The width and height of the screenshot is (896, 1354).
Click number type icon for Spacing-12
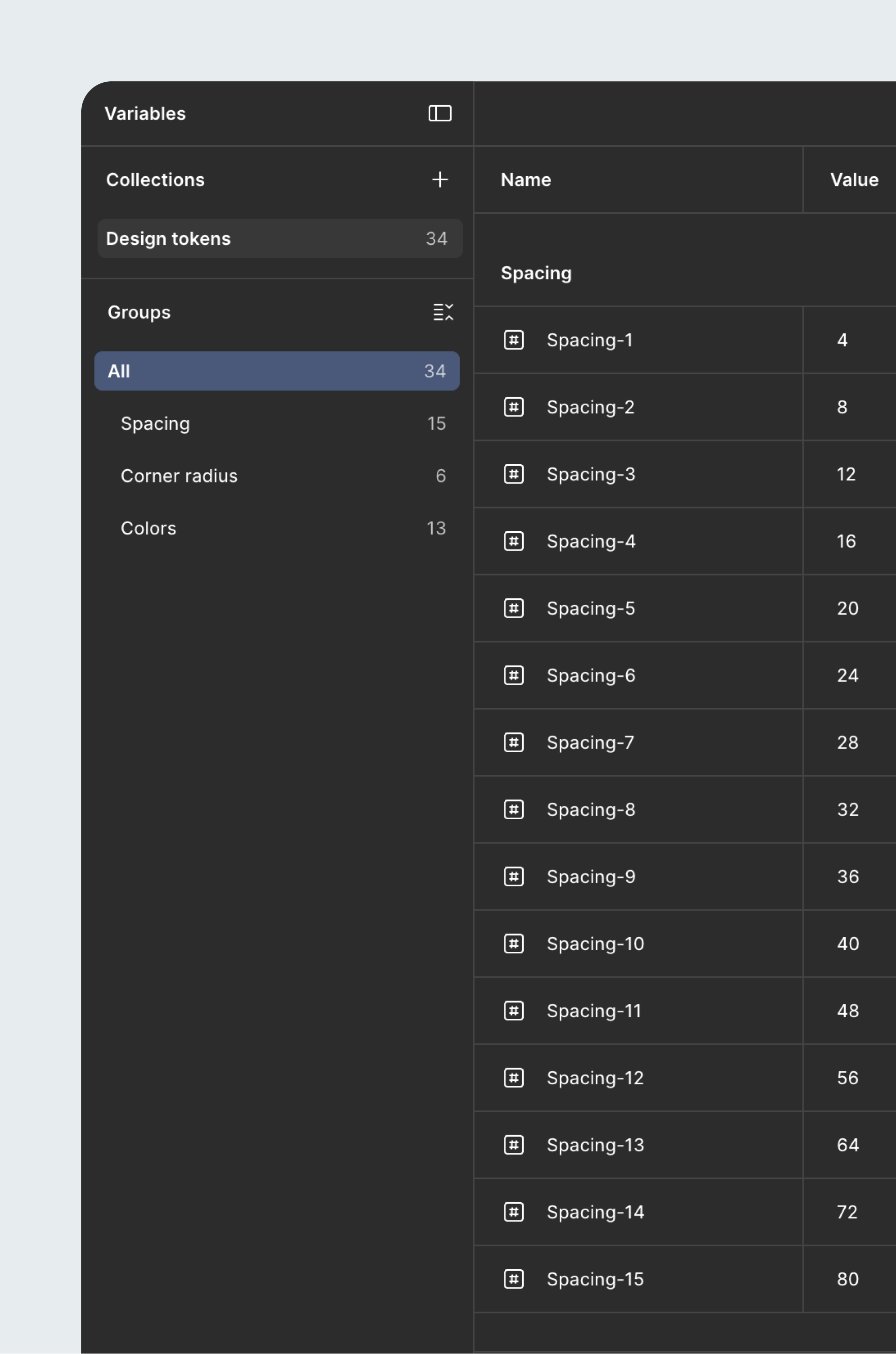point(513,1078)
